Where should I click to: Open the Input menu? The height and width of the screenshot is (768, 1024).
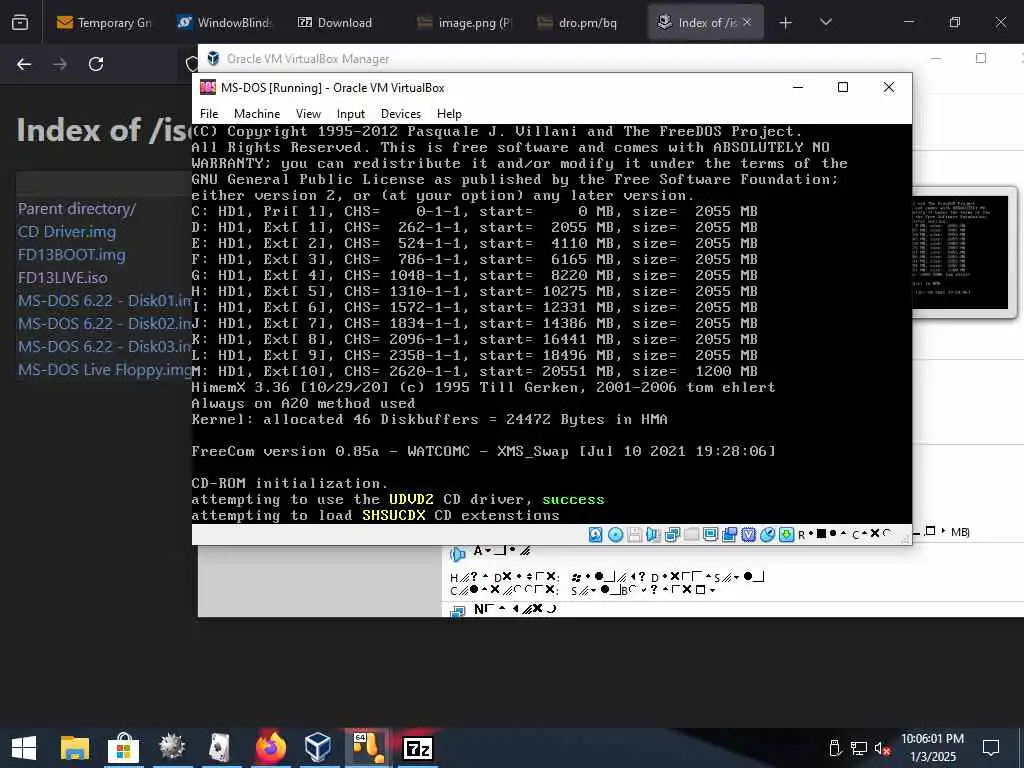coord(351,114)
